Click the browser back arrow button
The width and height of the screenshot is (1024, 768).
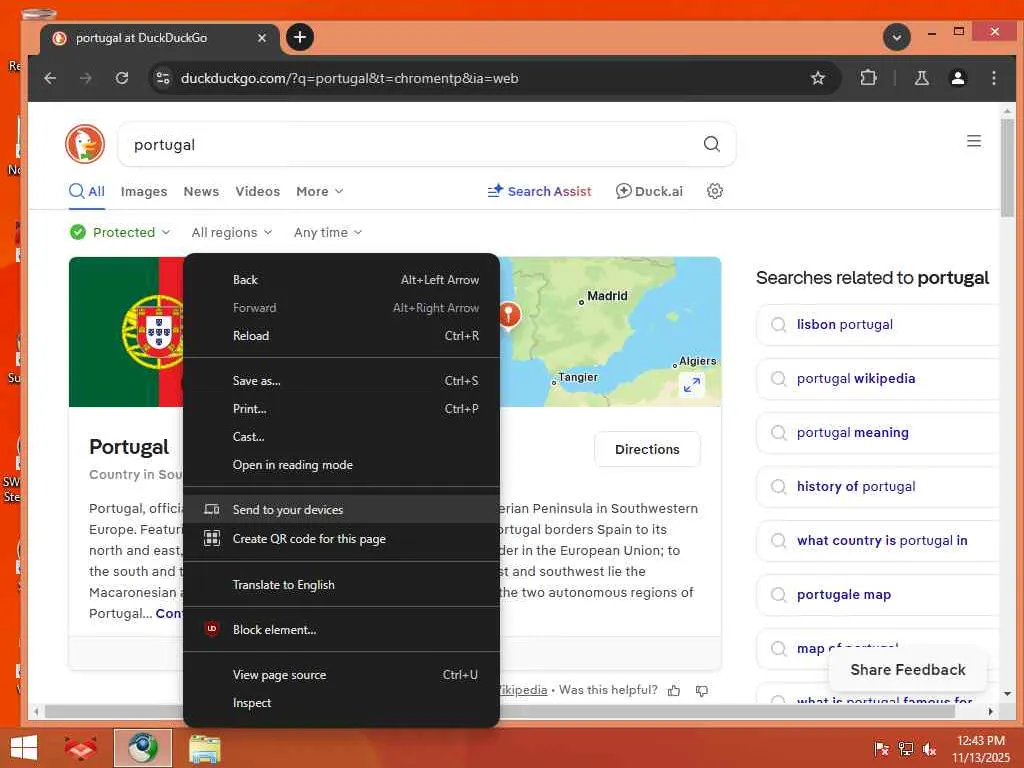pyautogui.click(x=50, y=78)
